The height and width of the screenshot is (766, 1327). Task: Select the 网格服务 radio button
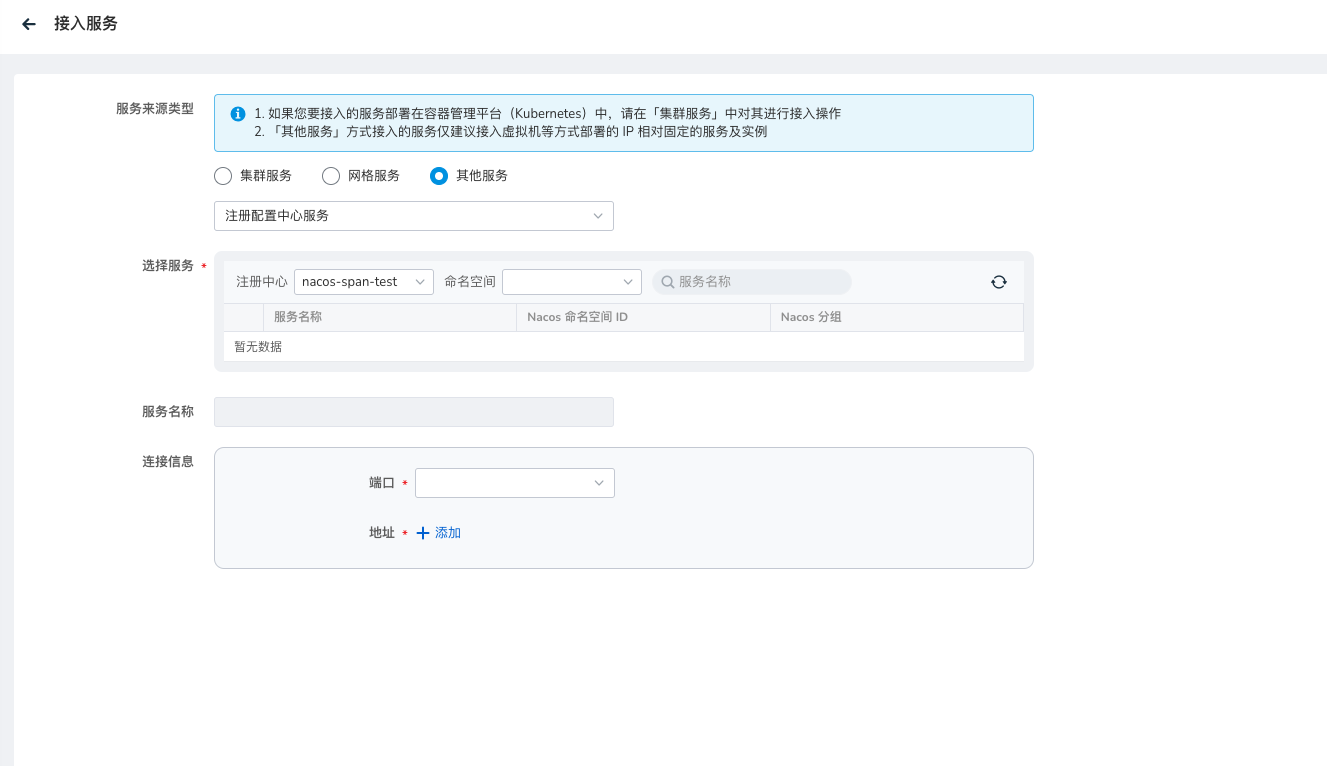click(331, 176)
